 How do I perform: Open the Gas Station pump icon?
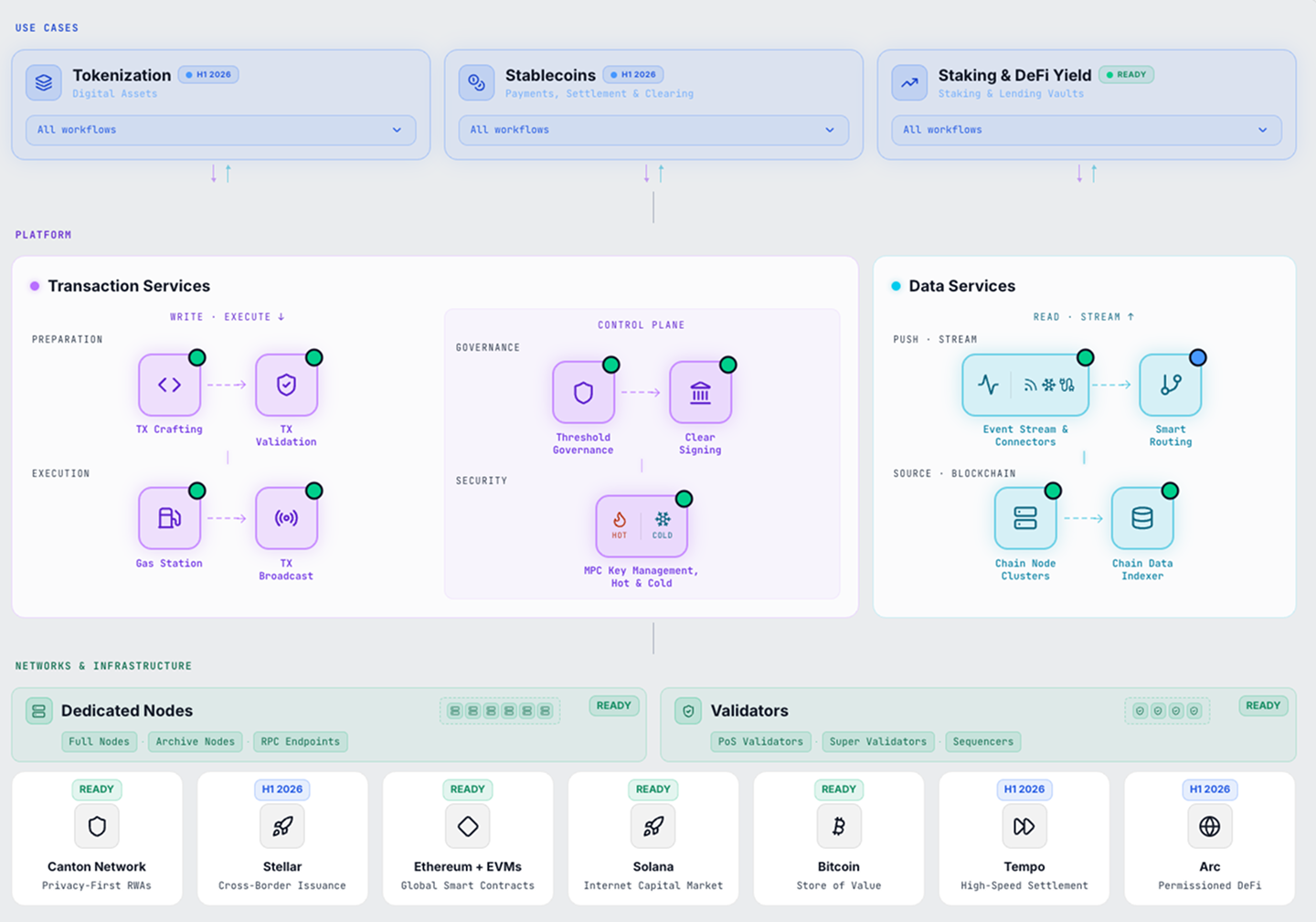click(169, 518)
